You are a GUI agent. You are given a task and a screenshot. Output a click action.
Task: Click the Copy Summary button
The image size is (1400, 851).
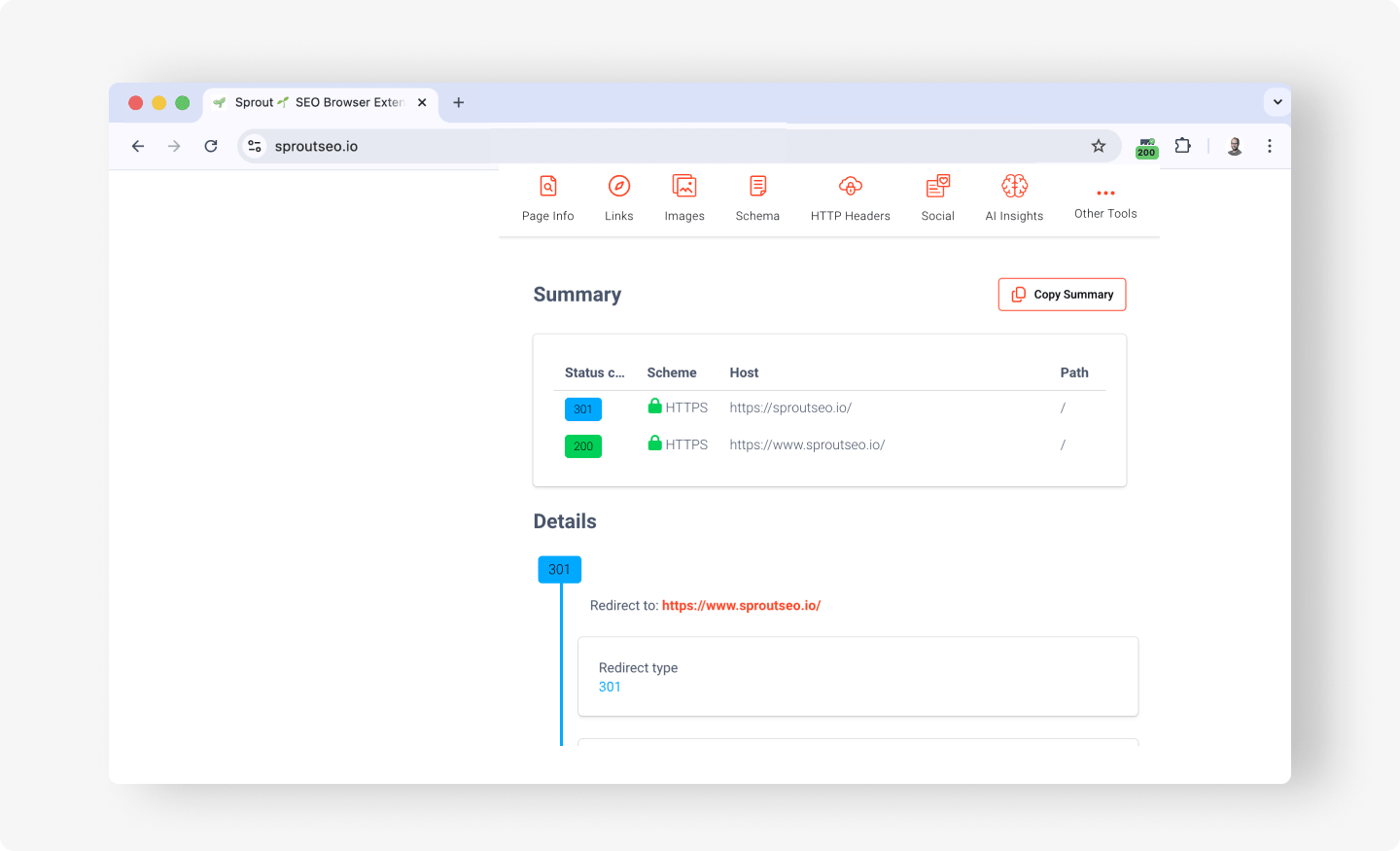tap(1062, 295)
